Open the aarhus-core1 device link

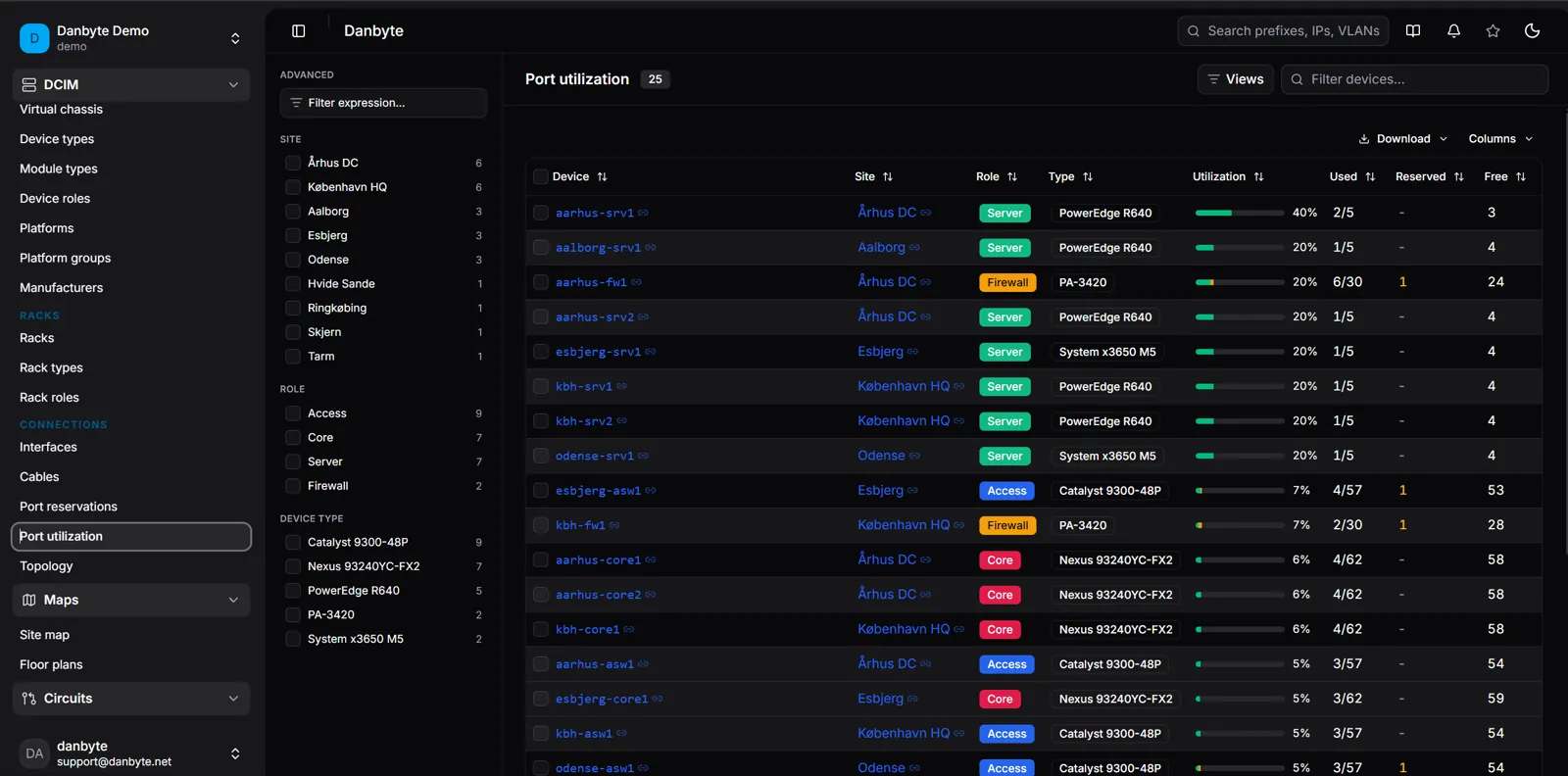[x=598, y=560]
